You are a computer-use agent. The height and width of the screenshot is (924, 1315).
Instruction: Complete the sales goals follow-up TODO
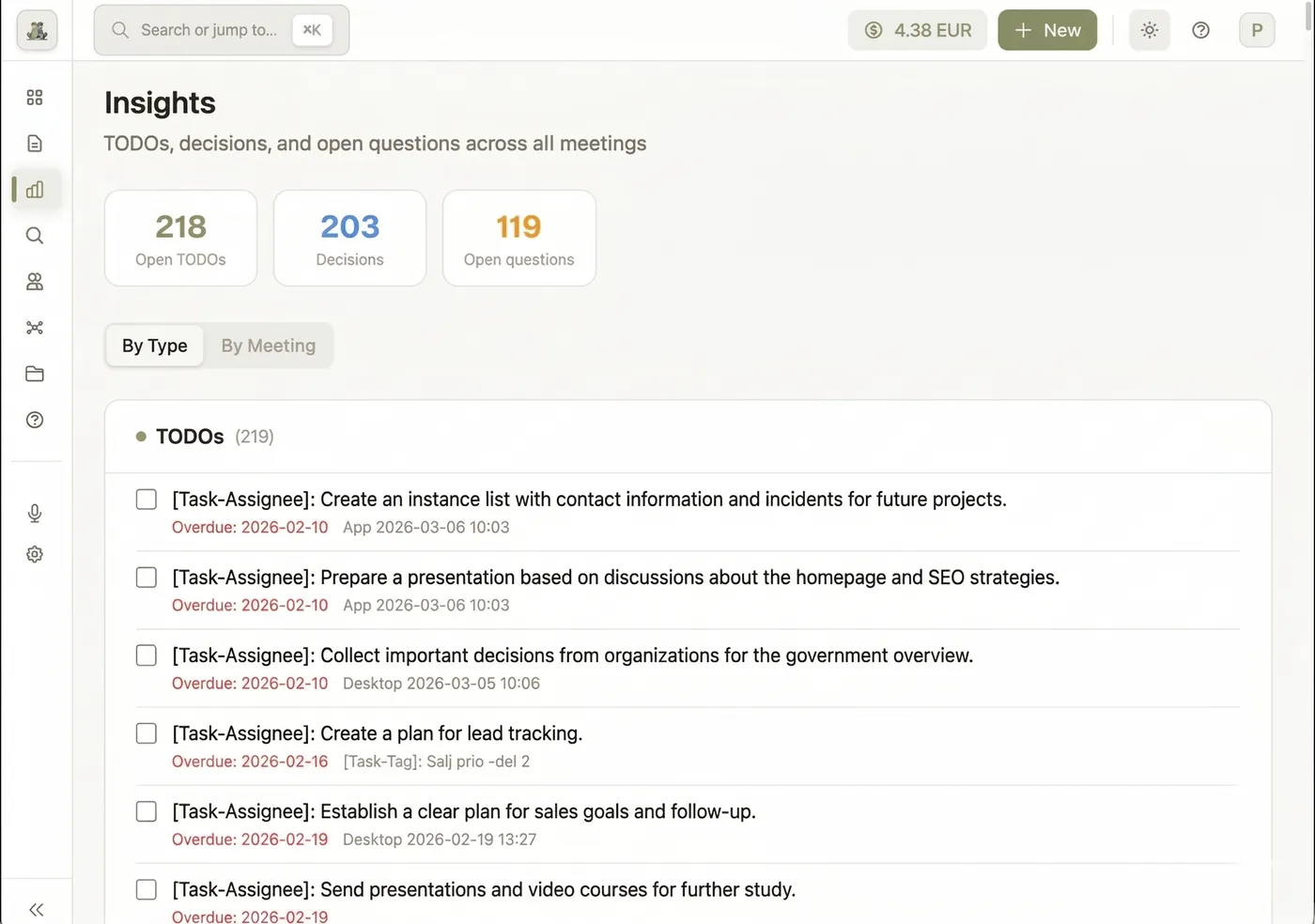click(146, 811)
